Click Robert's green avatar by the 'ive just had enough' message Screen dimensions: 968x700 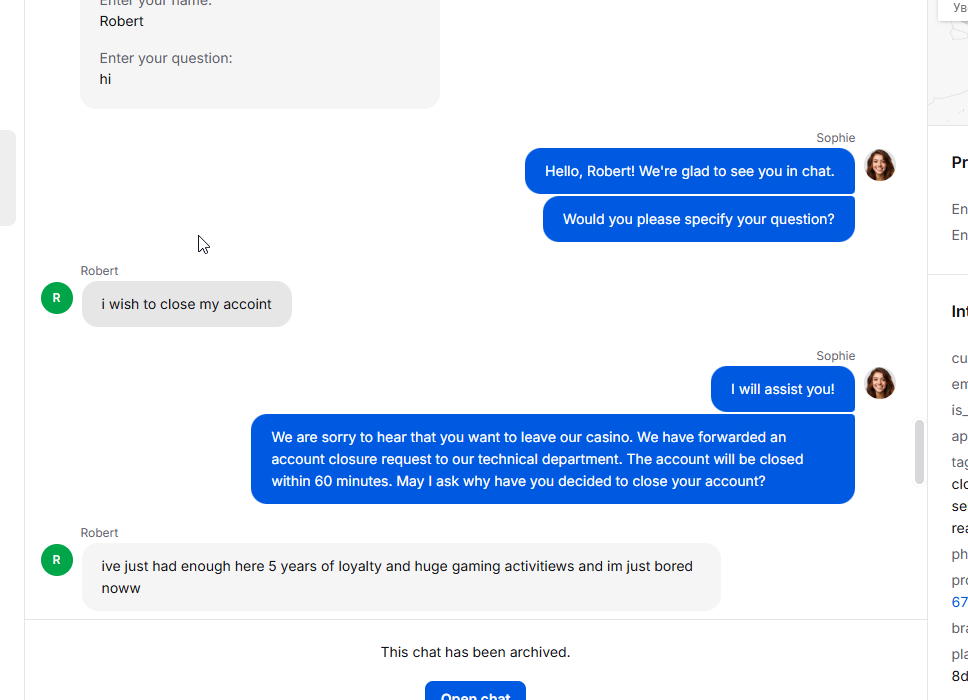tap(57, 560)
